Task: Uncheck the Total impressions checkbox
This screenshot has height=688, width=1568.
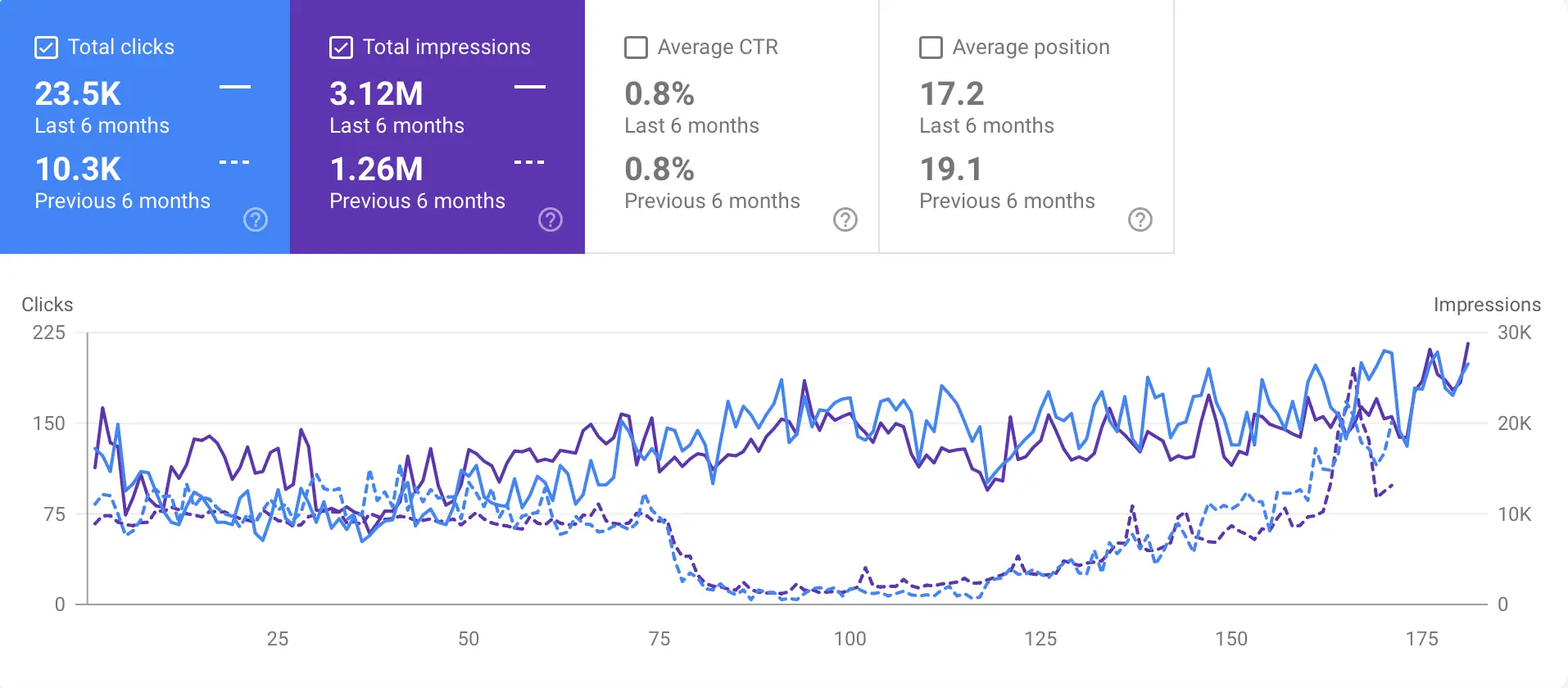Action: (341, 47)
